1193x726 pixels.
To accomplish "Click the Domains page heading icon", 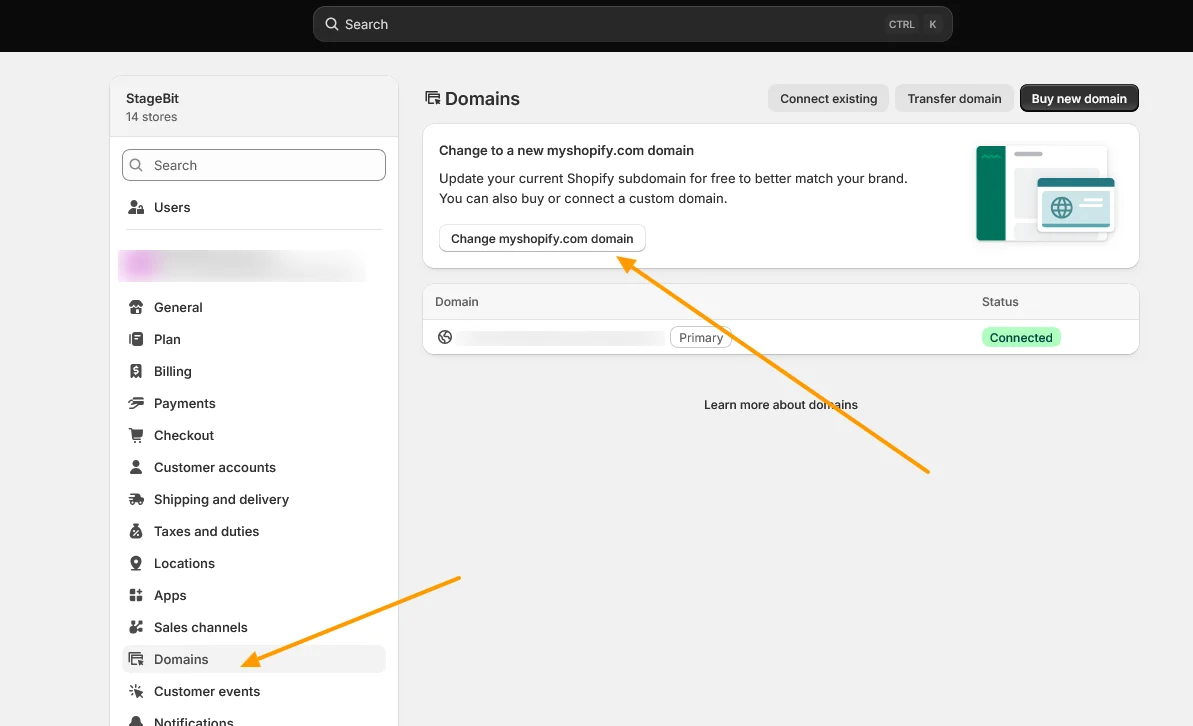I will tap(432, 98).
